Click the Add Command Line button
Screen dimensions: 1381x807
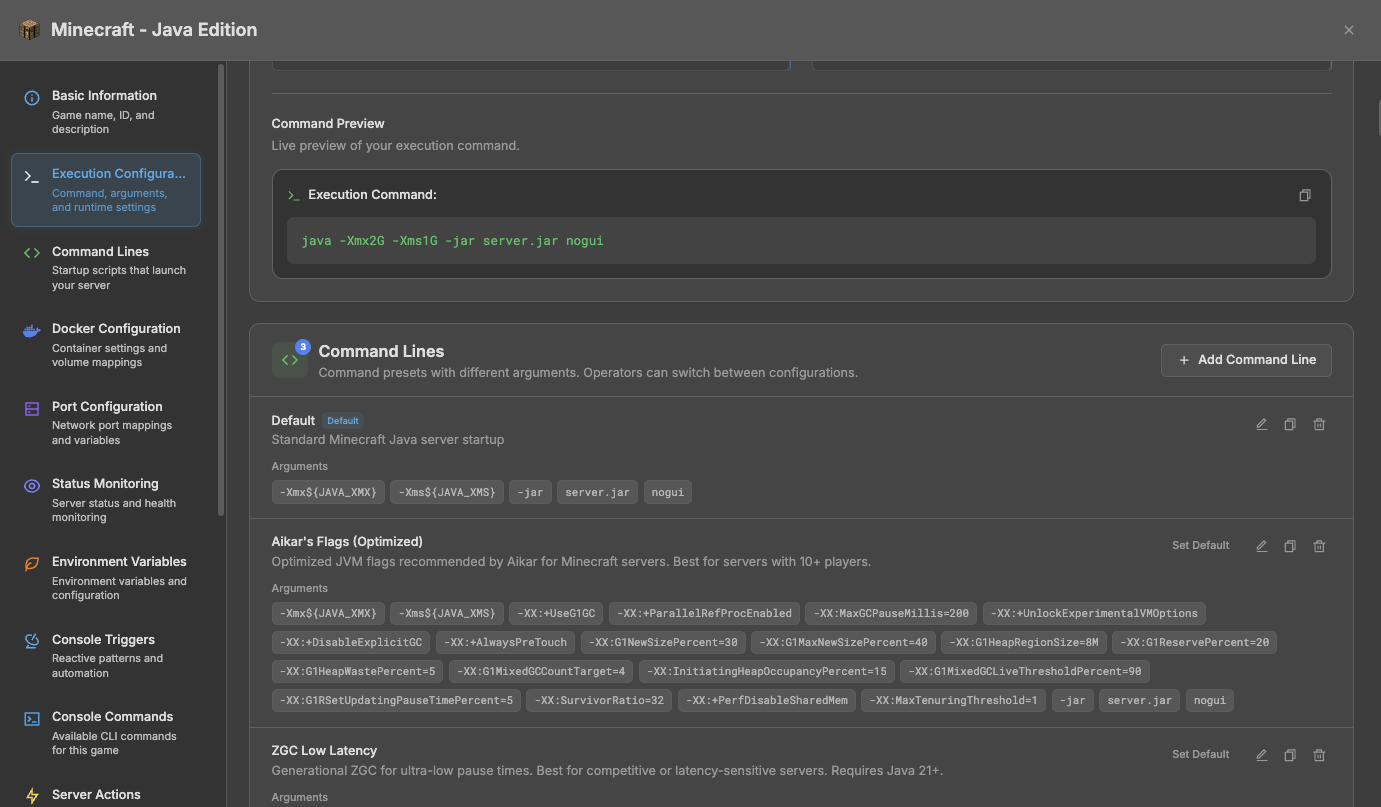[x=1246, y=360]
